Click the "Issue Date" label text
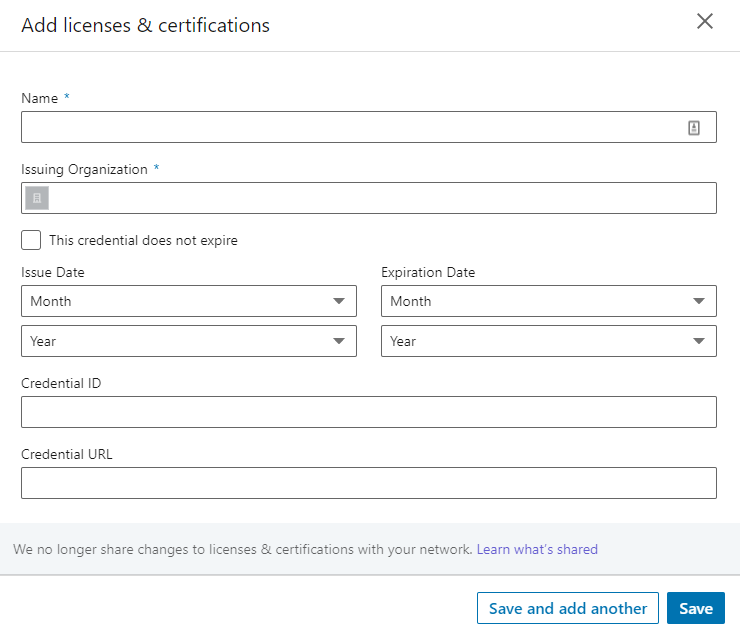 [x=53, y=272]
